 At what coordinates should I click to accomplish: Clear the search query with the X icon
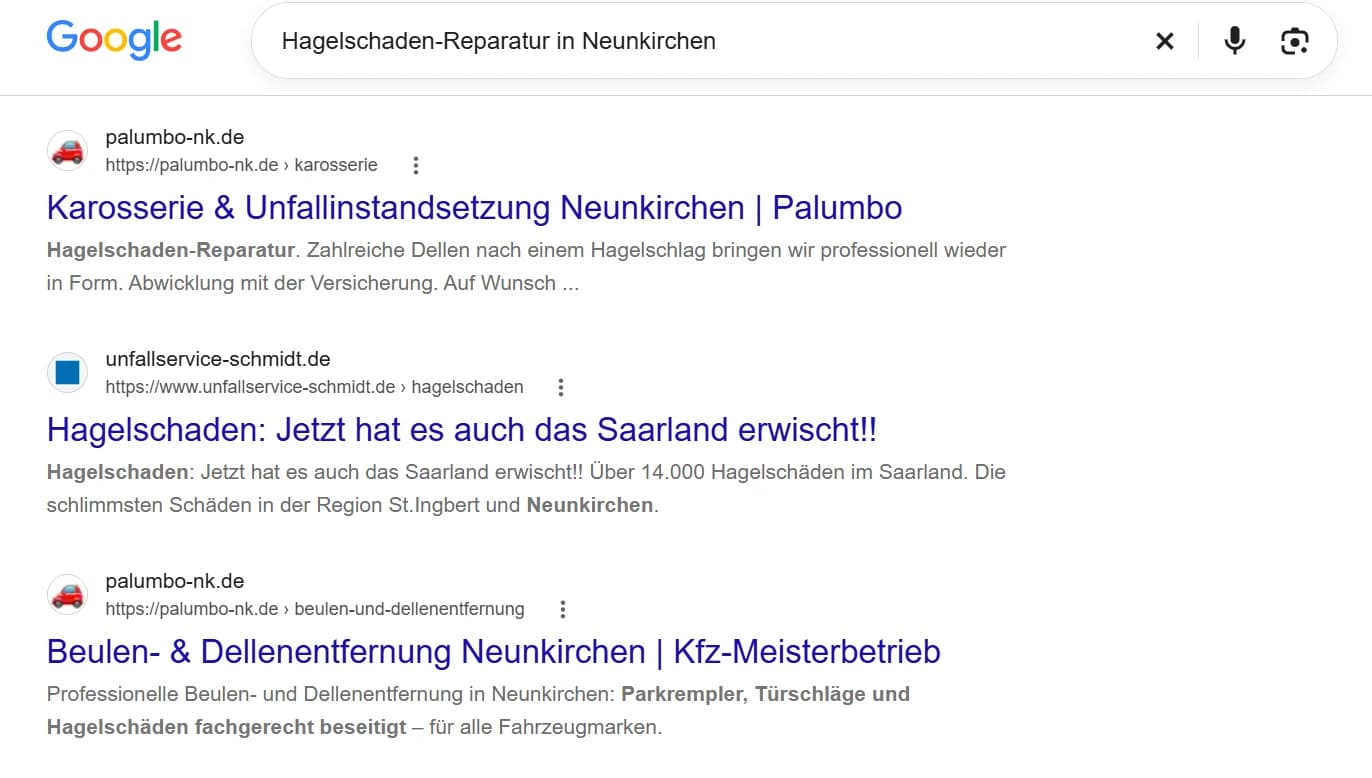1165,41
